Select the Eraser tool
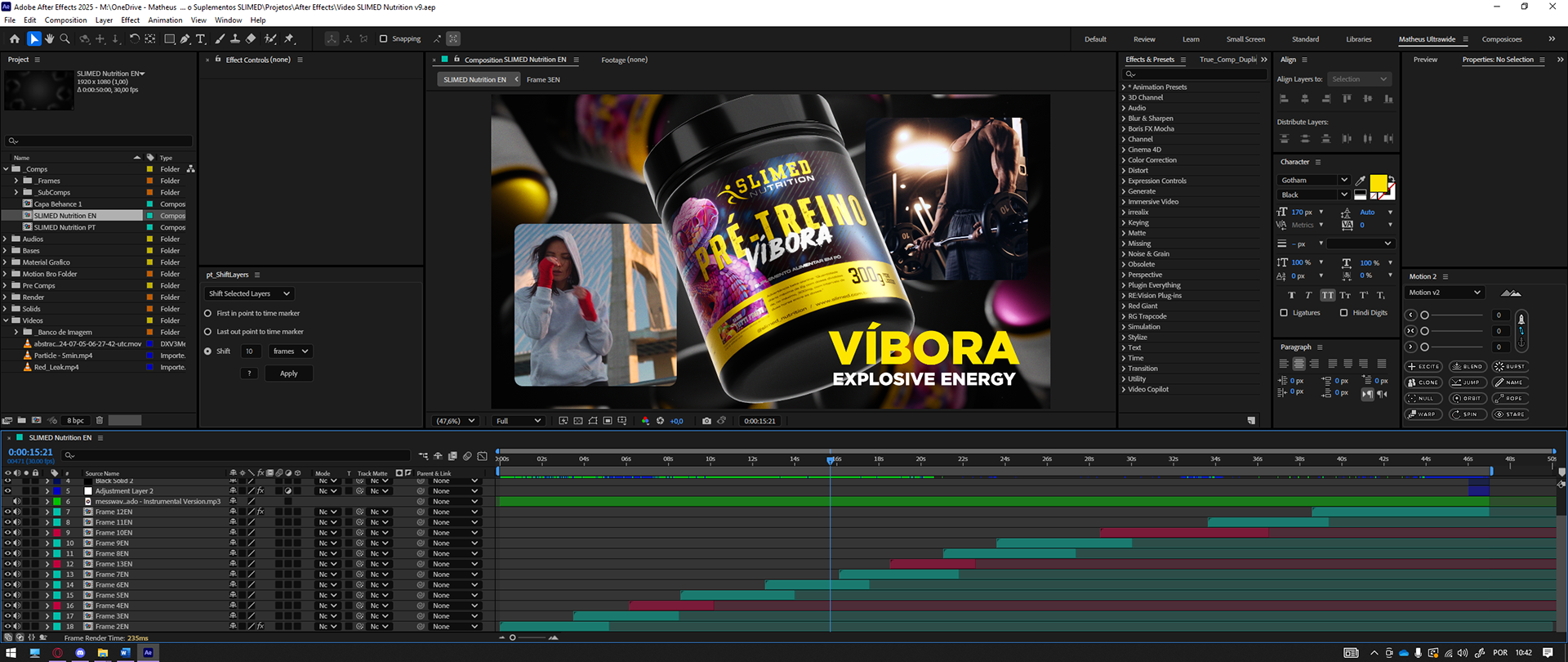 tap(251, 38)
